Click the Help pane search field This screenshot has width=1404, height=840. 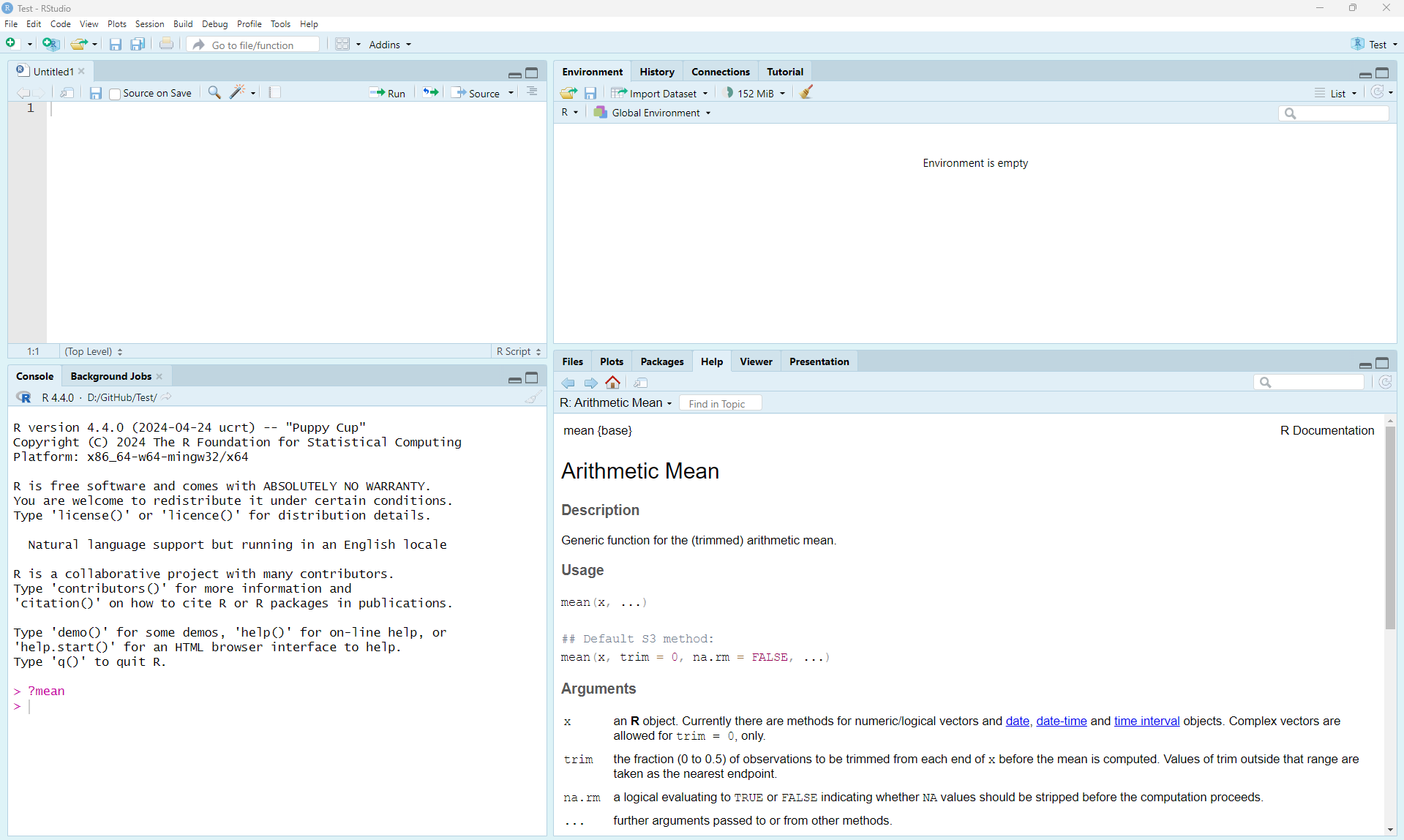click(1310, 382)
